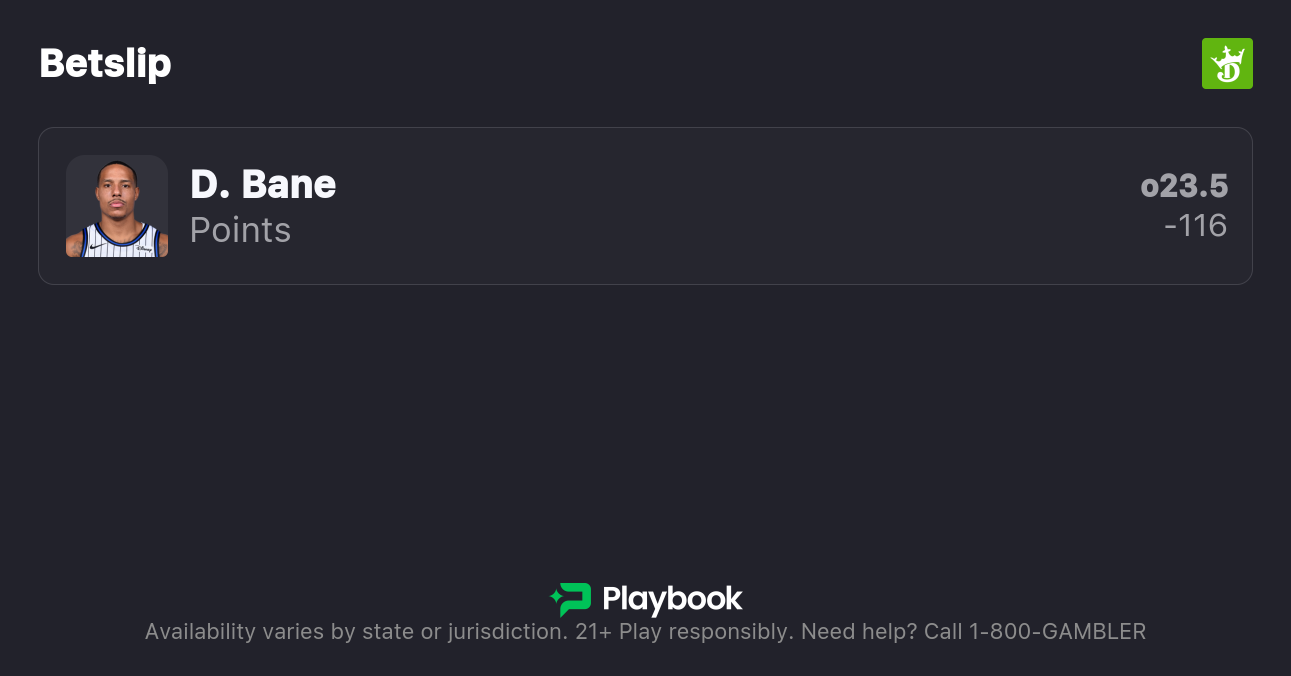
Task: Click the empty middle of Bane bet card
Action: coord(700,206)
